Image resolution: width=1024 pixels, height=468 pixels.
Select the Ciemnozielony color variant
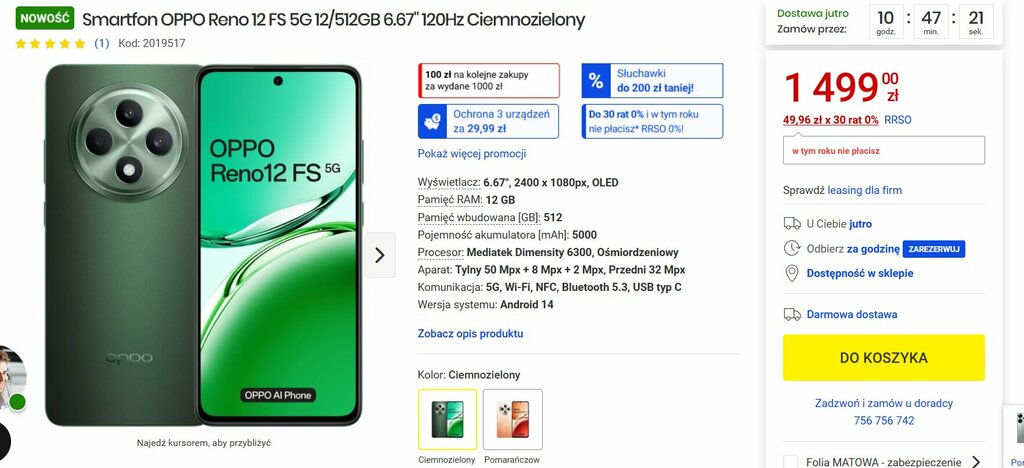(447, 419)
